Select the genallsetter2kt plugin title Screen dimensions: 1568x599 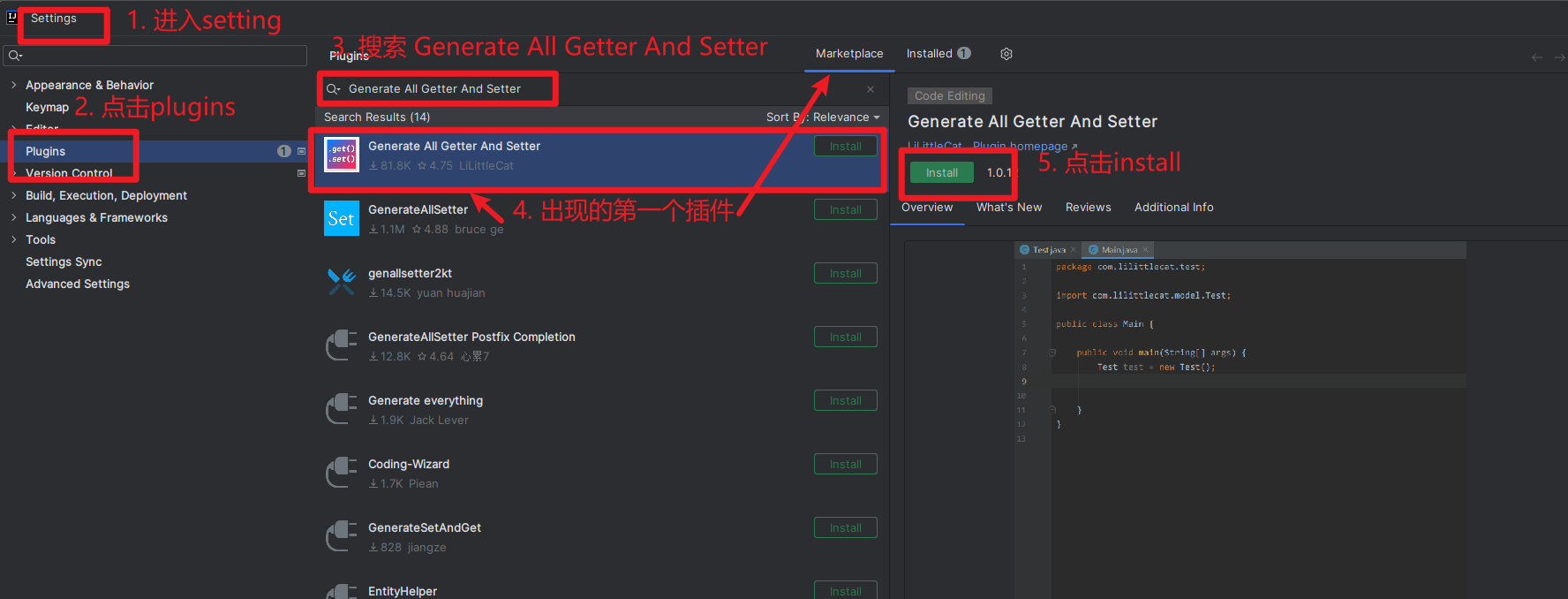410,273
